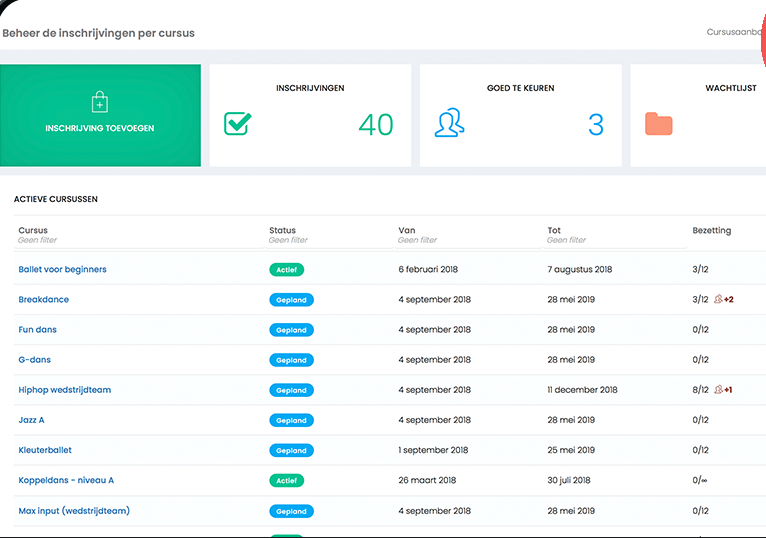The image size is (766, 538).
Task: Click the Wachtlijst card title
Action: [731, 88]
